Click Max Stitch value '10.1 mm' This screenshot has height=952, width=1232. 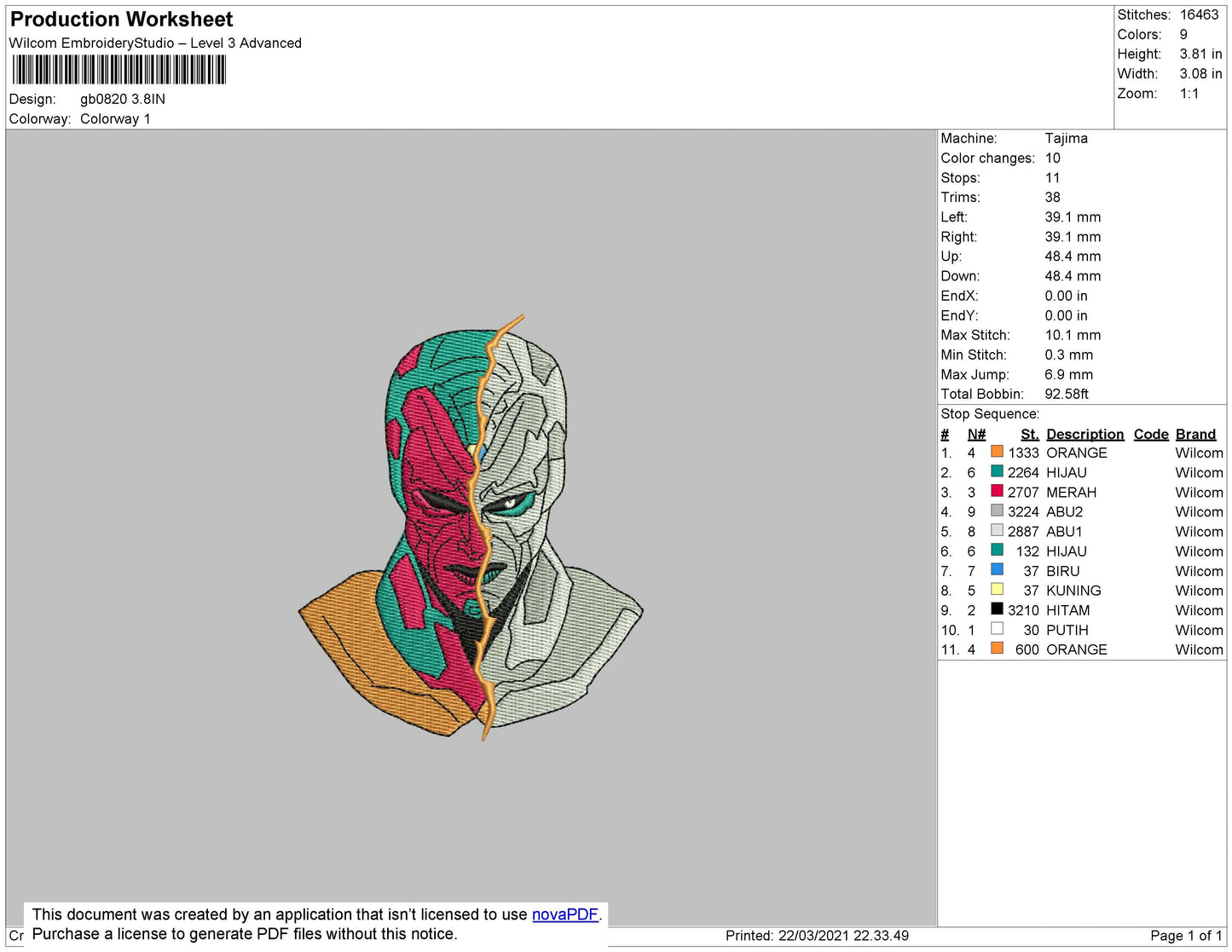[x=1073, y=335]
